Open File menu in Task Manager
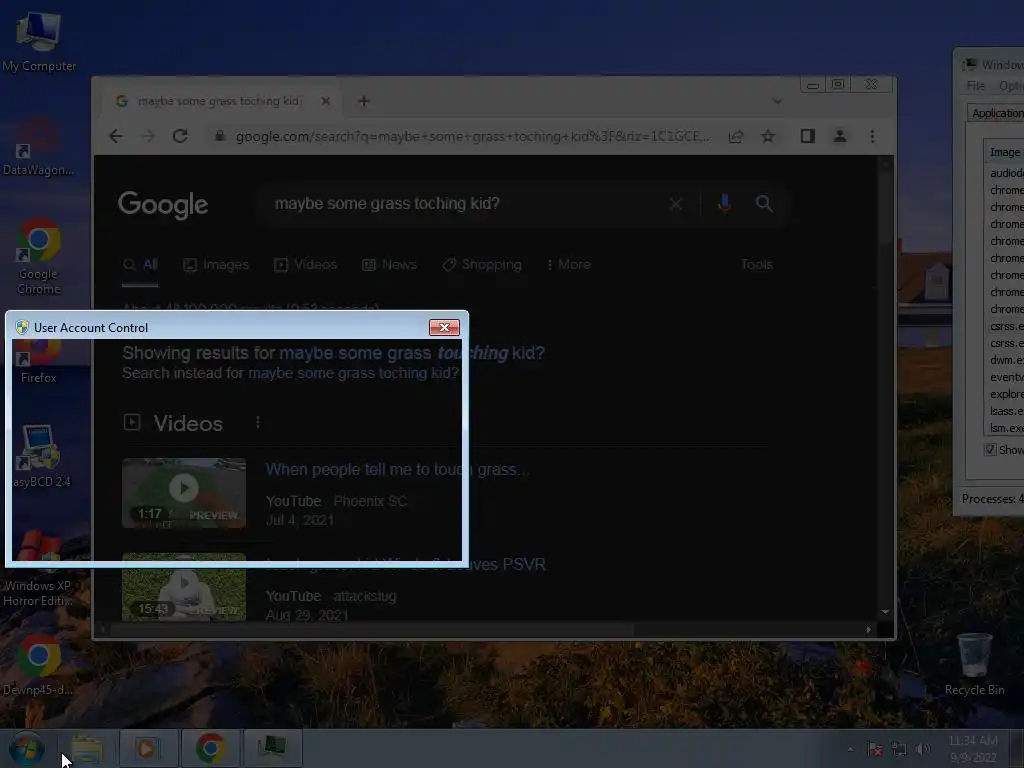This screenshot has height=768, width=1024. coord(976,86)
